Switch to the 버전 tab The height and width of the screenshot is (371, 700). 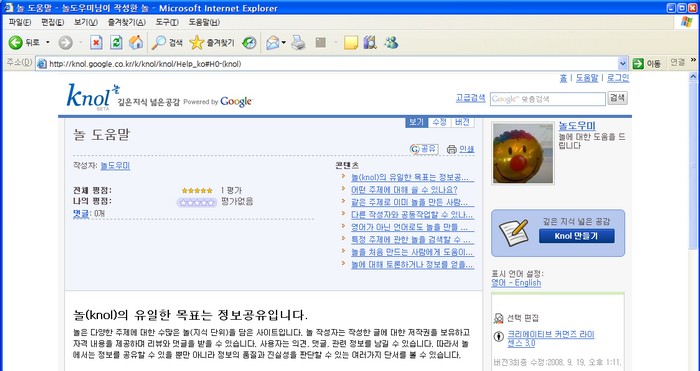coord(462,122)
